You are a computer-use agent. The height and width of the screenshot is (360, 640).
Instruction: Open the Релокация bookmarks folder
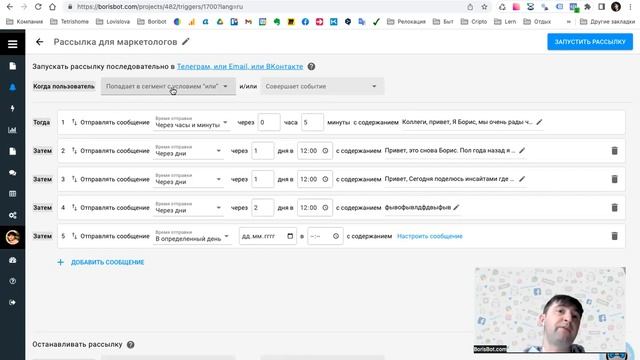tap(406, 21)
